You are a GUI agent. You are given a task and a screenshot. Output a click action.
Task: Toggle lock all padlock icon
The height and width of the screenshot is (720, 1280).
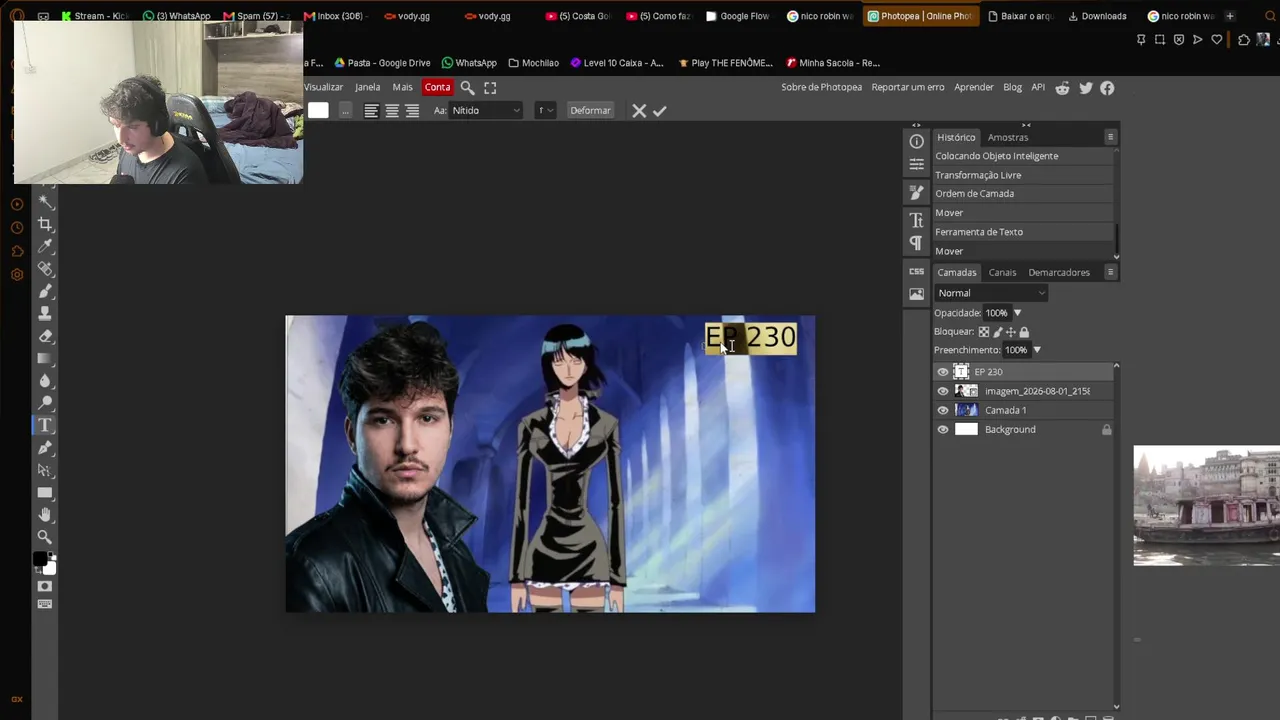click(1023, 332)
